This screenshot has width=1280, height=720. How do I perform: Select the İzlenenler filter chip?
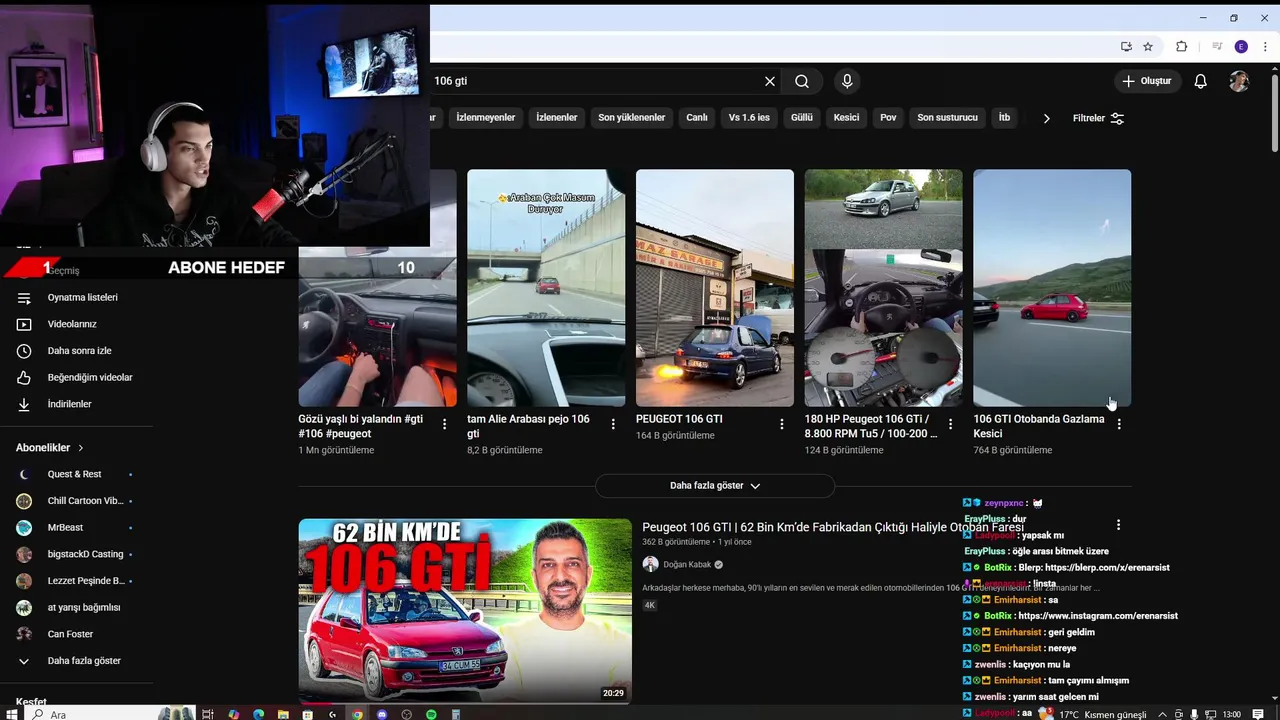coord(557,117)
